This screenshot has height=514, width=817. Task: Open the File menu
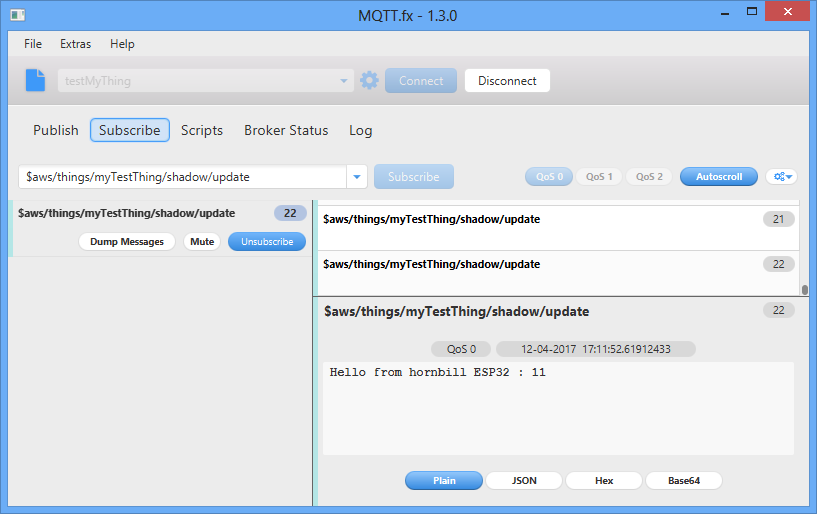coord(33,44)
